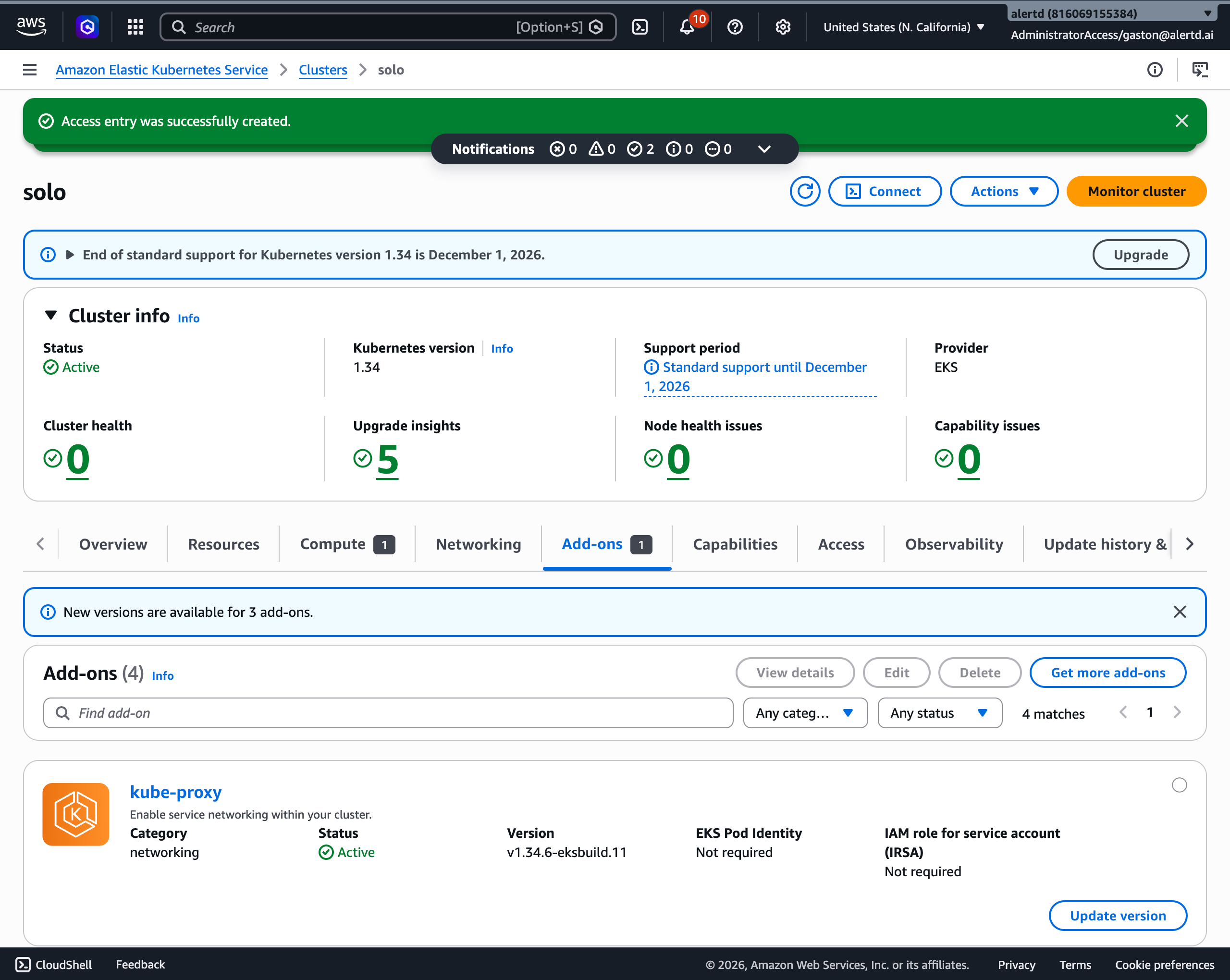Open the AWS home logo
This screenshot has height=980, width=1230.
click(x=31, y=27)
